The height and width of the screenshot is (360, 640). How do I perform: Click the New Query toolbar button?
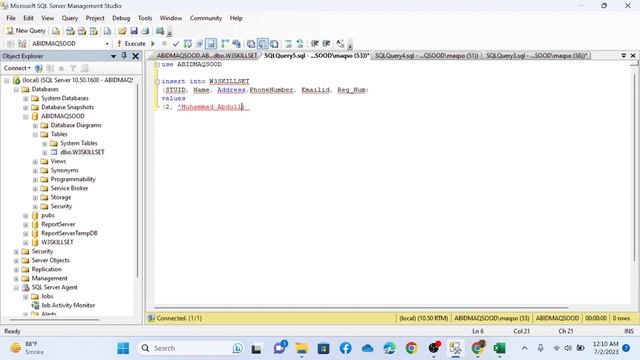tap(26, 31)
